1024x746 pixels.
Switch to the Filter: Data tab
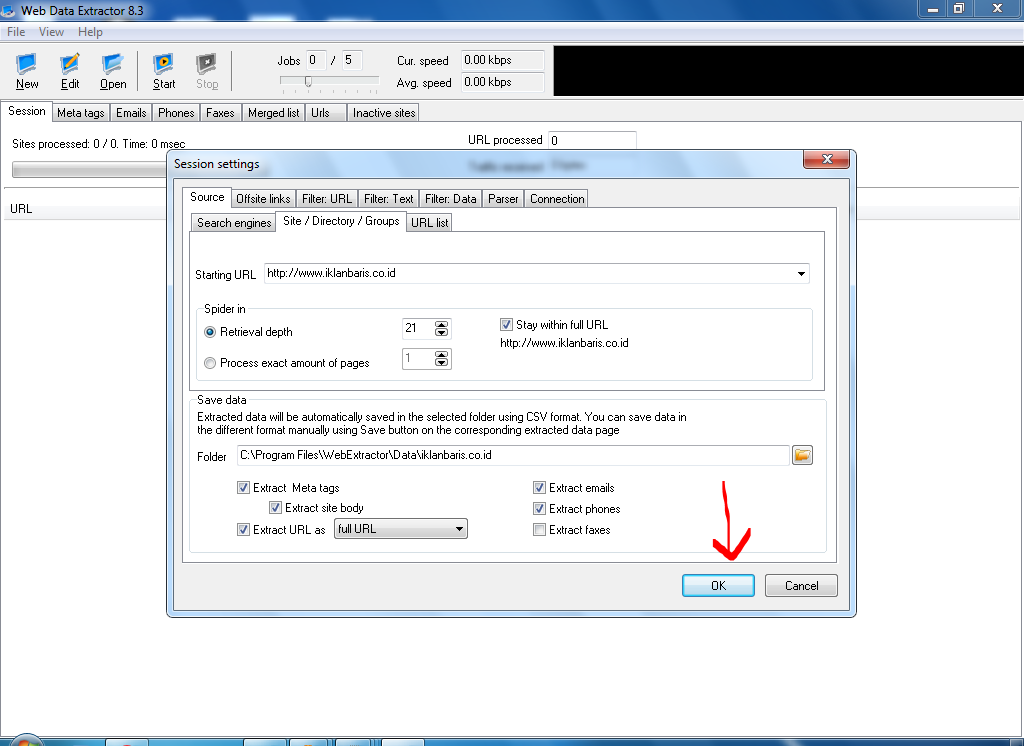pyautogui.click(x=451, y=199)
